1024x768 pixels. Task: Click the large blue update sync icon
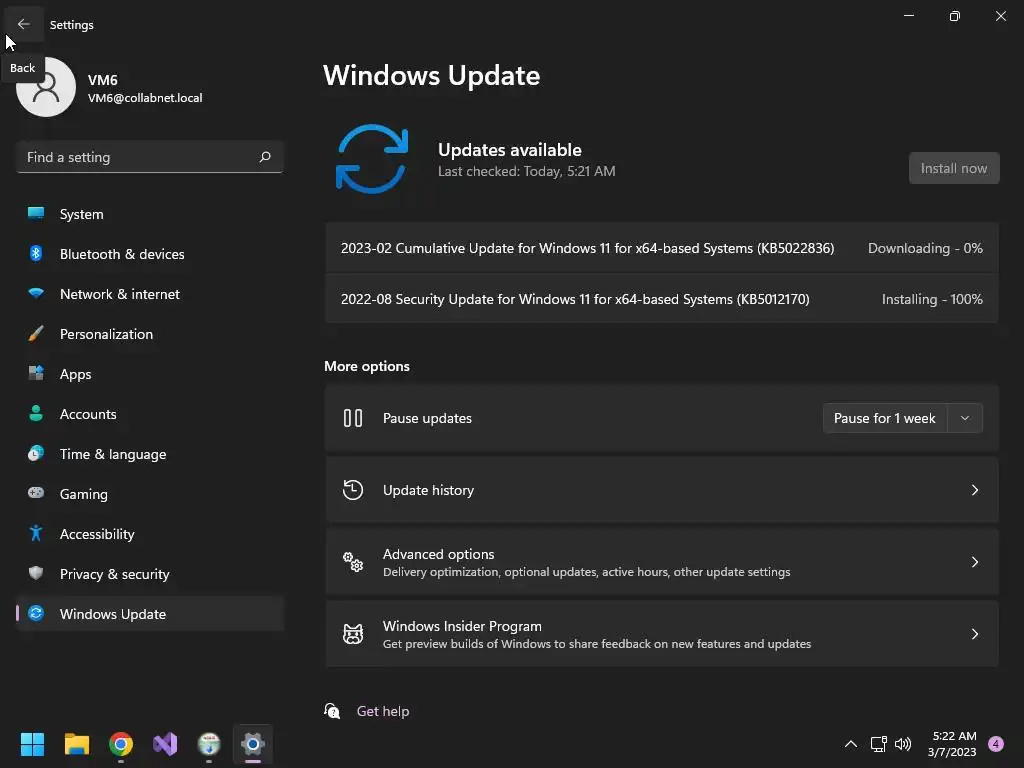click(372, 159)
